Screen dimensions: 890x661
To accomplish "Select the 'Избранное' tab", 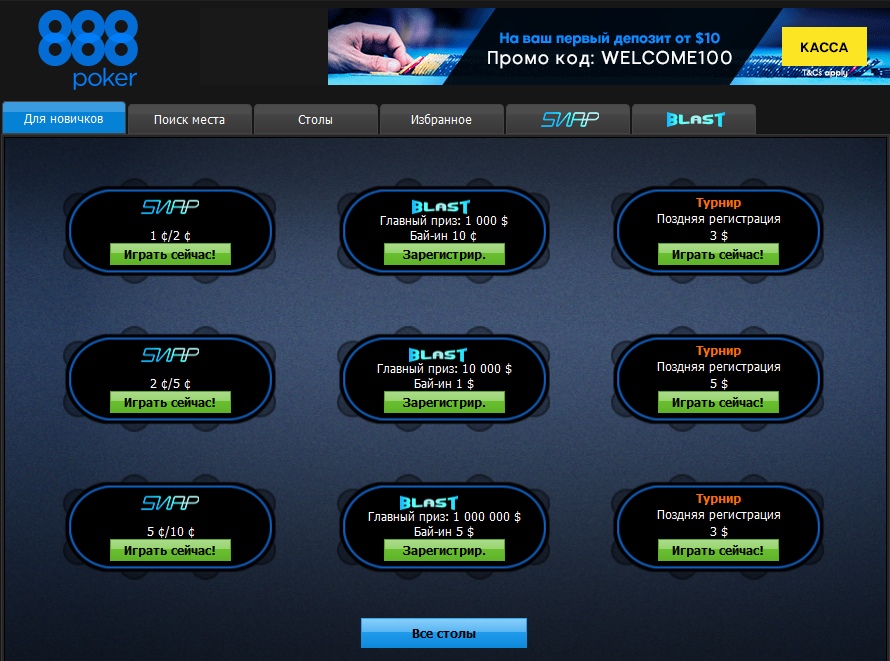I will 442,119.
